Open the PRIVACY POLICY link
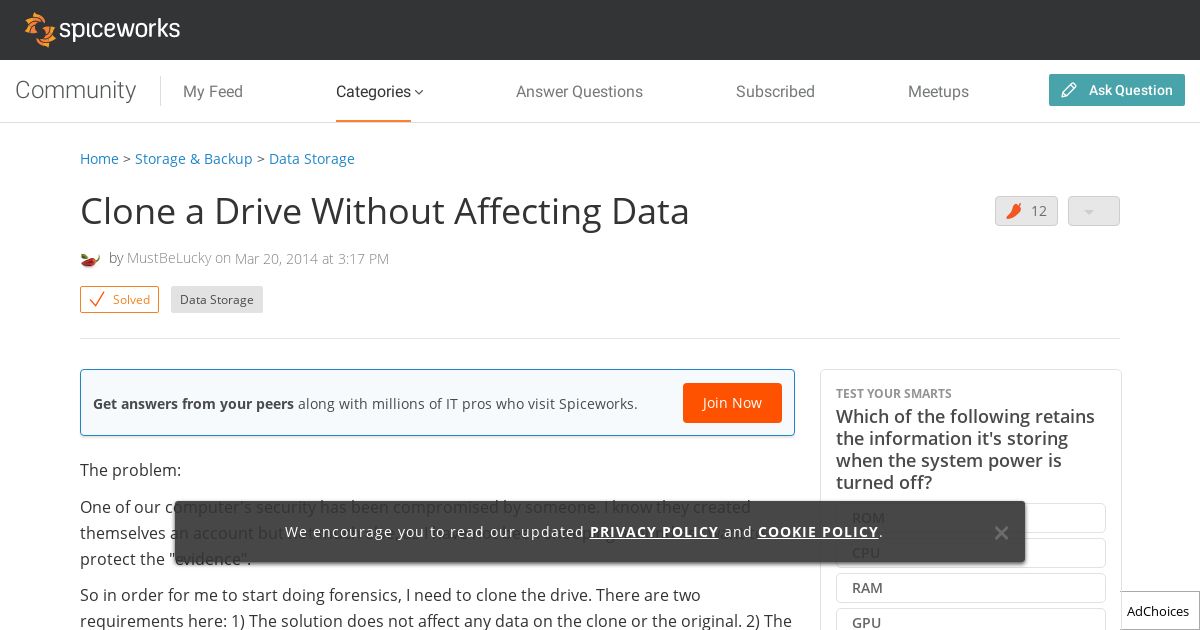1200x630 pixels. [x=654, y=532]
